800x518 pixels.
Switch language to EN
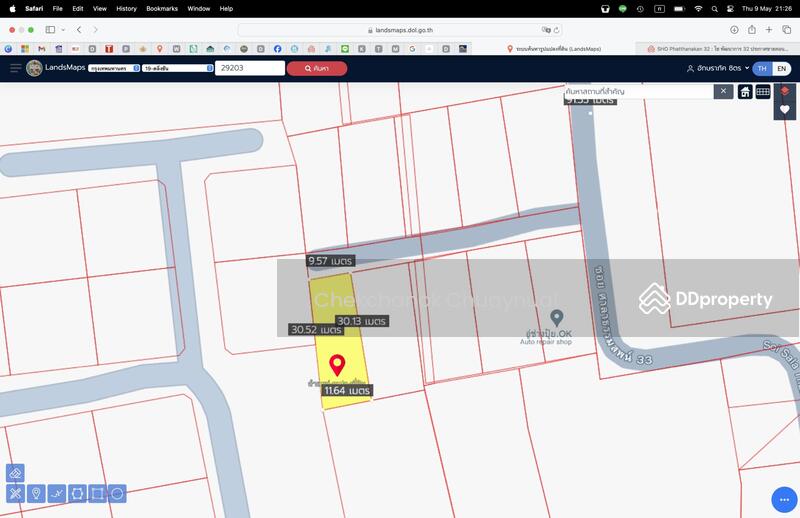(x=782, y=68)
